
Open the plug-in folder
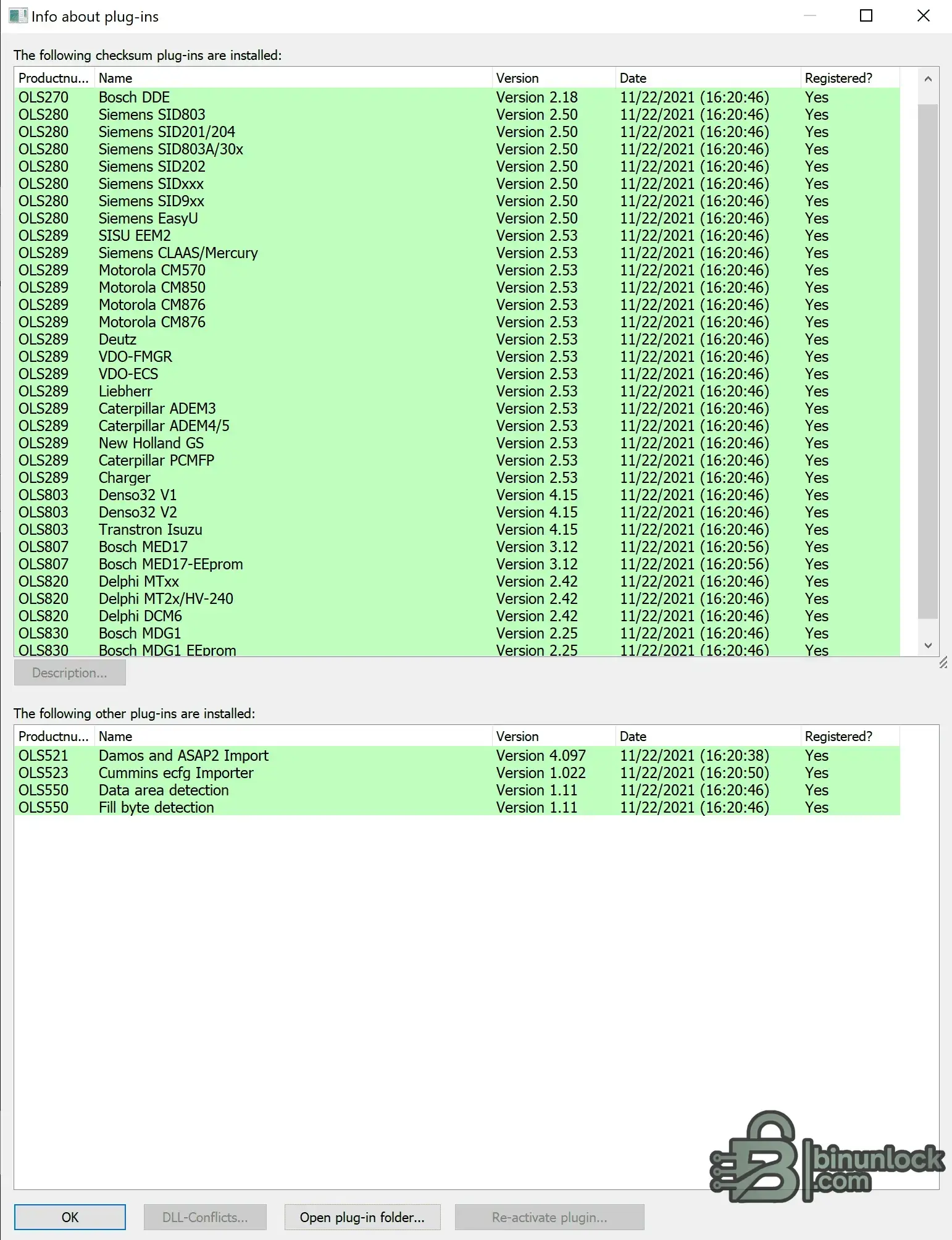pyautogui.click(x=362, y=1217)
